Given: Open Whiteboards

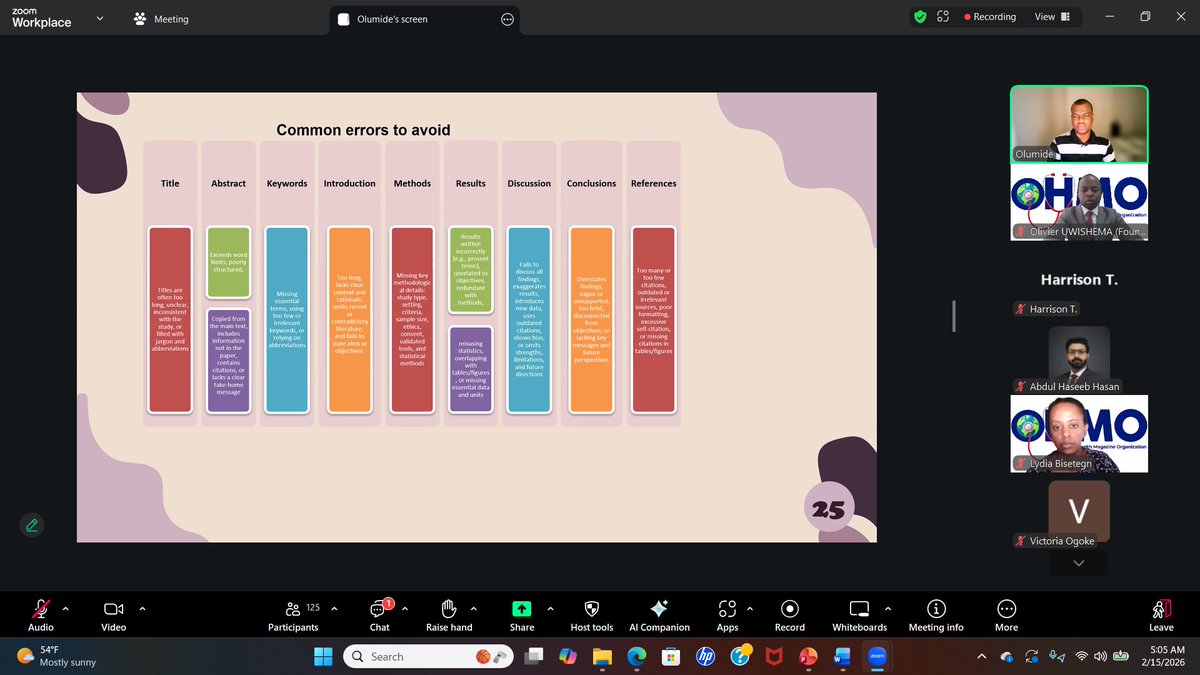Looking at the screenshot, I should point(859,615).
